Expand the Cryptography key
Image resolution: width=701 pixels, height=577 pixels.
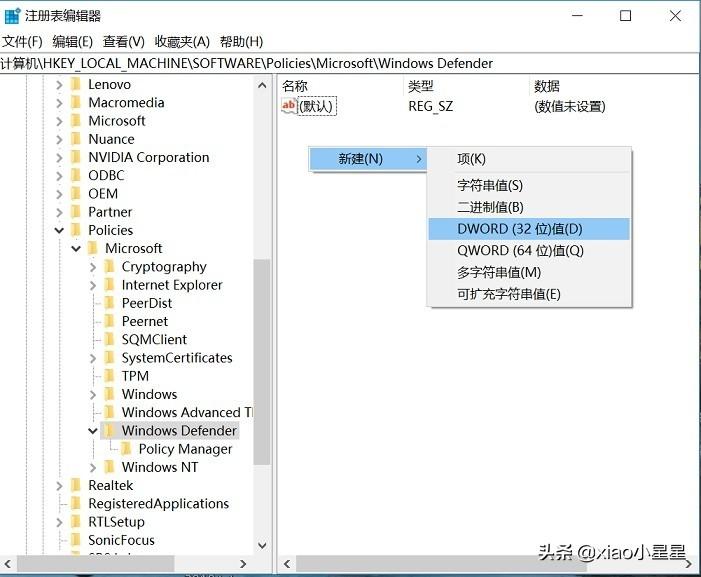93,267
